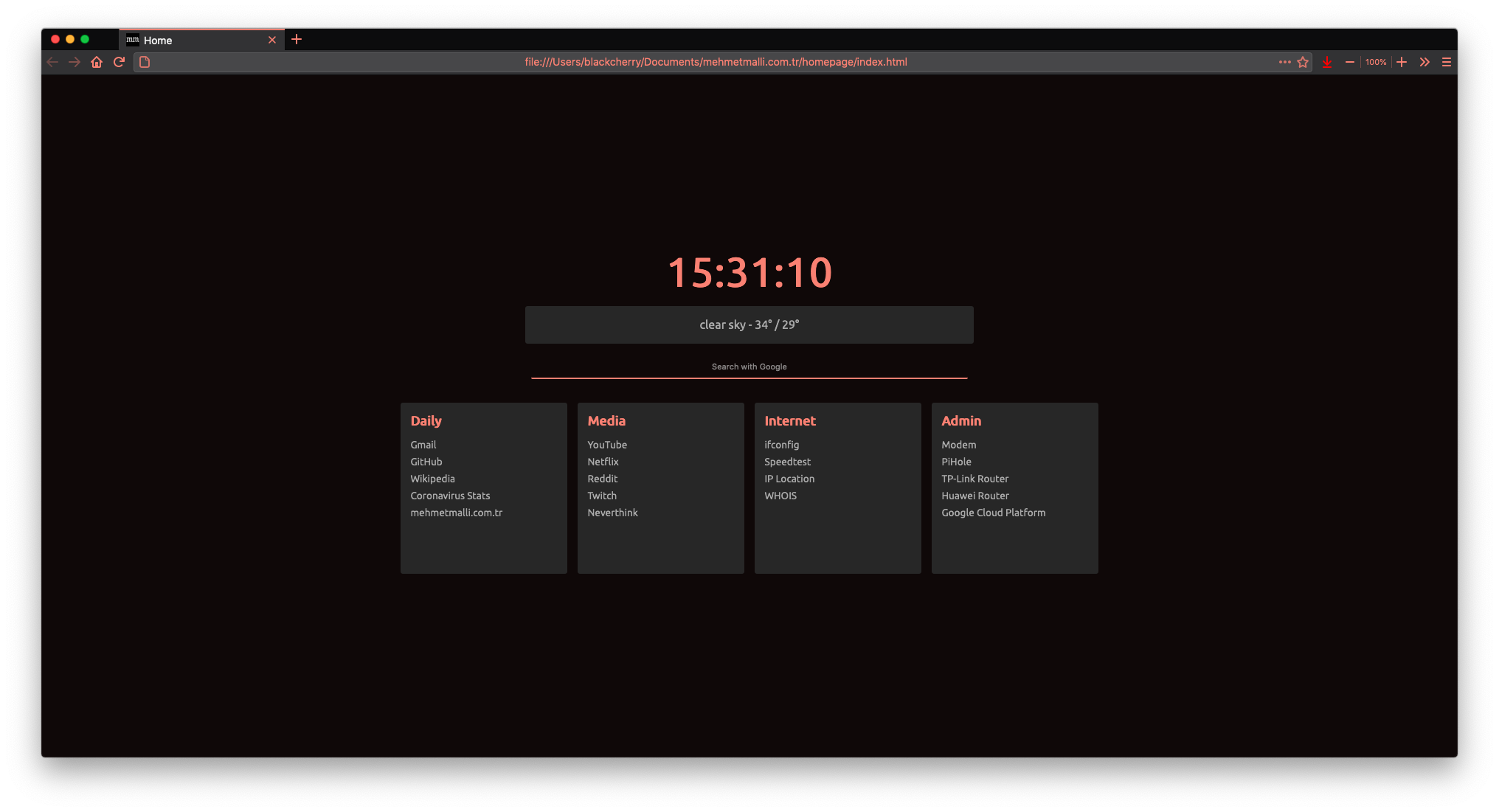
Task: Navigate back using the back arrow
Action: click(52, 62)
